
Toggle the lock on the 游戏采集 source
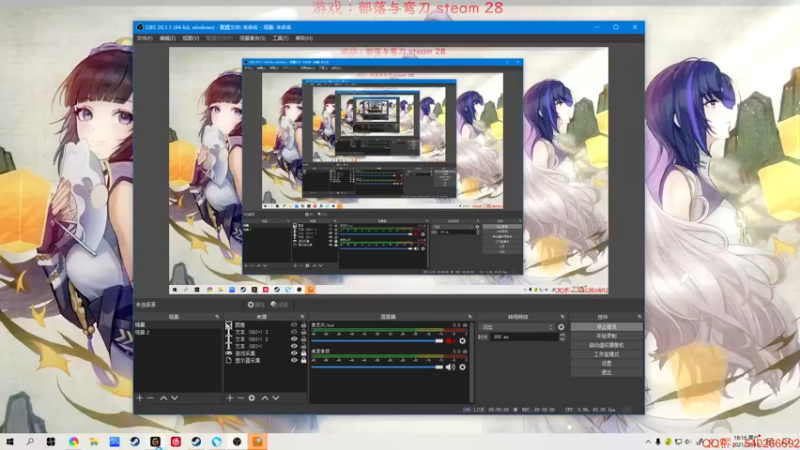pyautogui.click(x=303, y=353)
